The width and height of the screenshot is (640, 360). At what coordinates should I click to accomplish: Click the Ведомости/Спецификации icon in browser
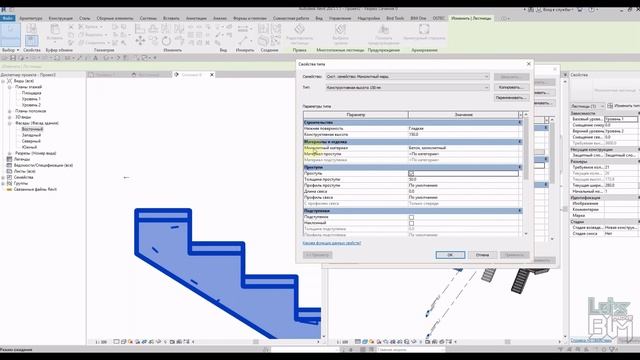coord(9,165)
